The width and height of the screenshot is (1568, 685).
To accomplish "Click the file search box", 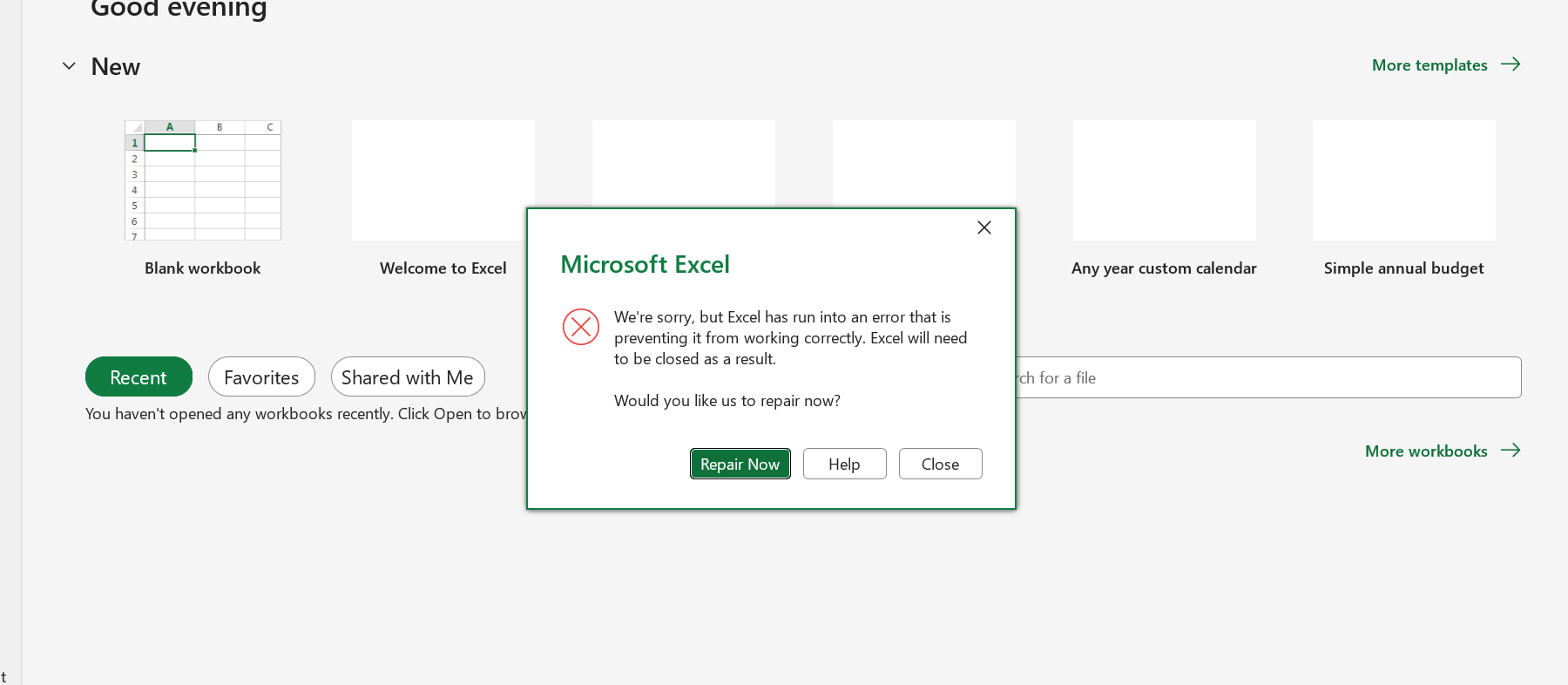I will [1268, 377].
